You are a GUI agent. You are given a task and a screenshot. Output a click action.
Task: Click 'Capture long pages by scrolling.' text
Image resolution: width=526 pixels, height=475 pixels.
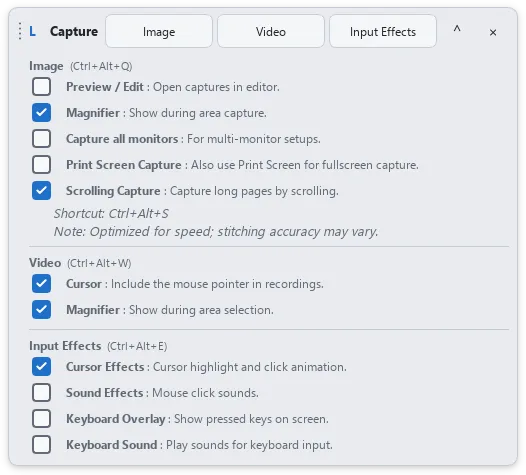[254, 191]
